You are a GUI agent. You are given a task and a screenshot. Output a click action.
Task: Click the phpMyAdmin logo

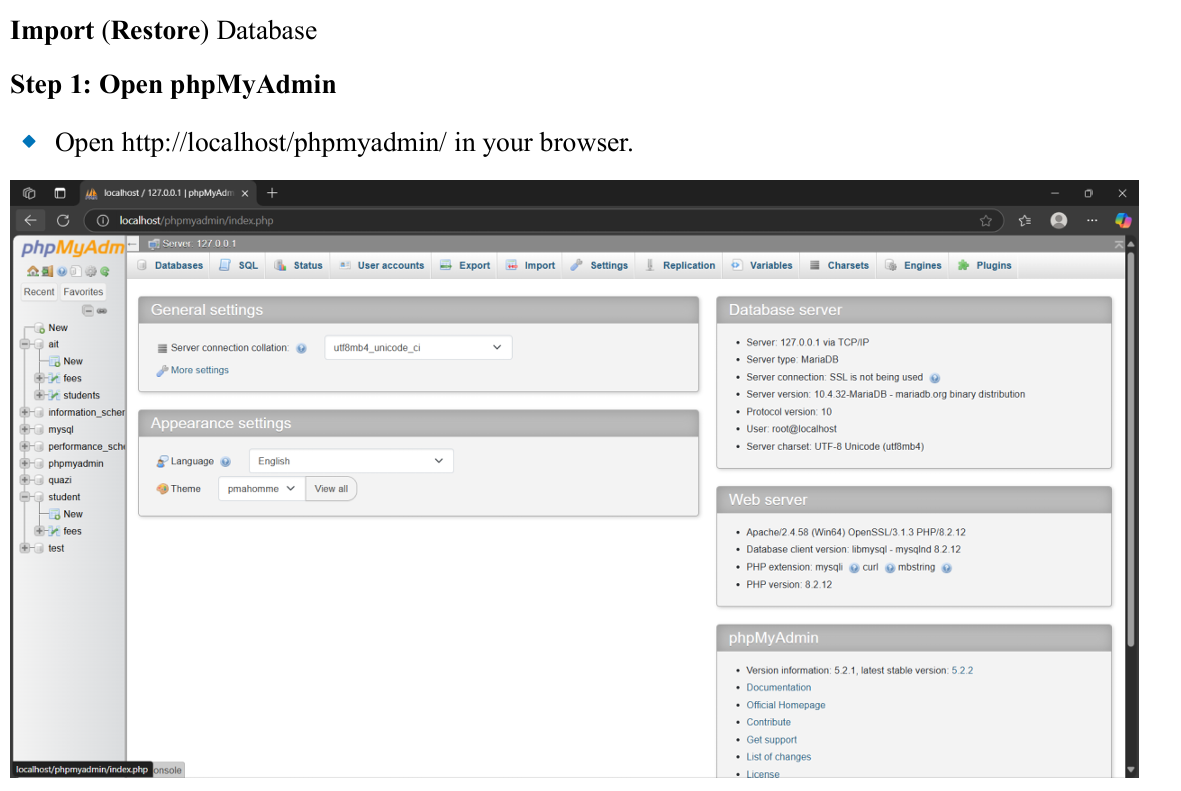point(72,248)
